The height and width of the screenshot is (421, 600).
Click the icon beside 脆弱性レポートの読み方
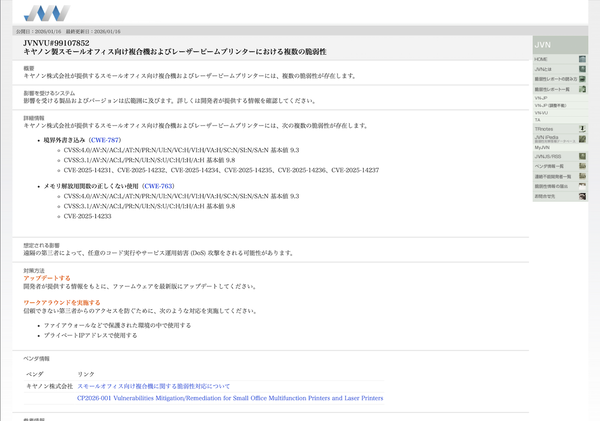click(582, 79)
